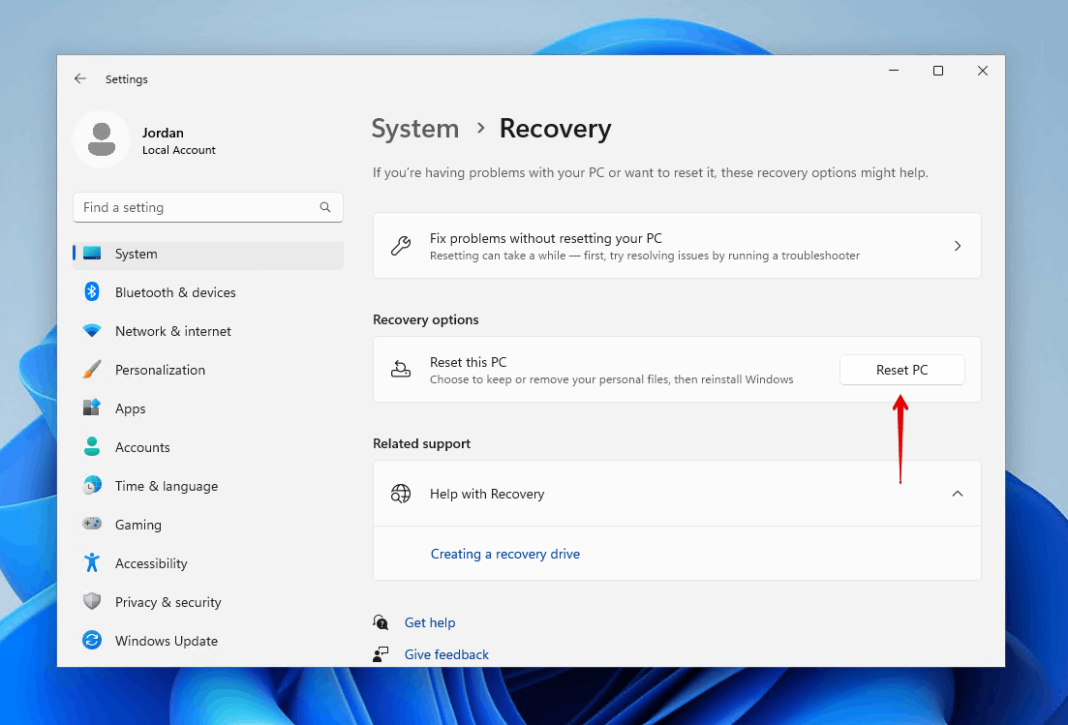The width and height of the screenshot is (1068, 725).
Task: Open Network & internet settings via its globe icon
Action: pos(91,331)
